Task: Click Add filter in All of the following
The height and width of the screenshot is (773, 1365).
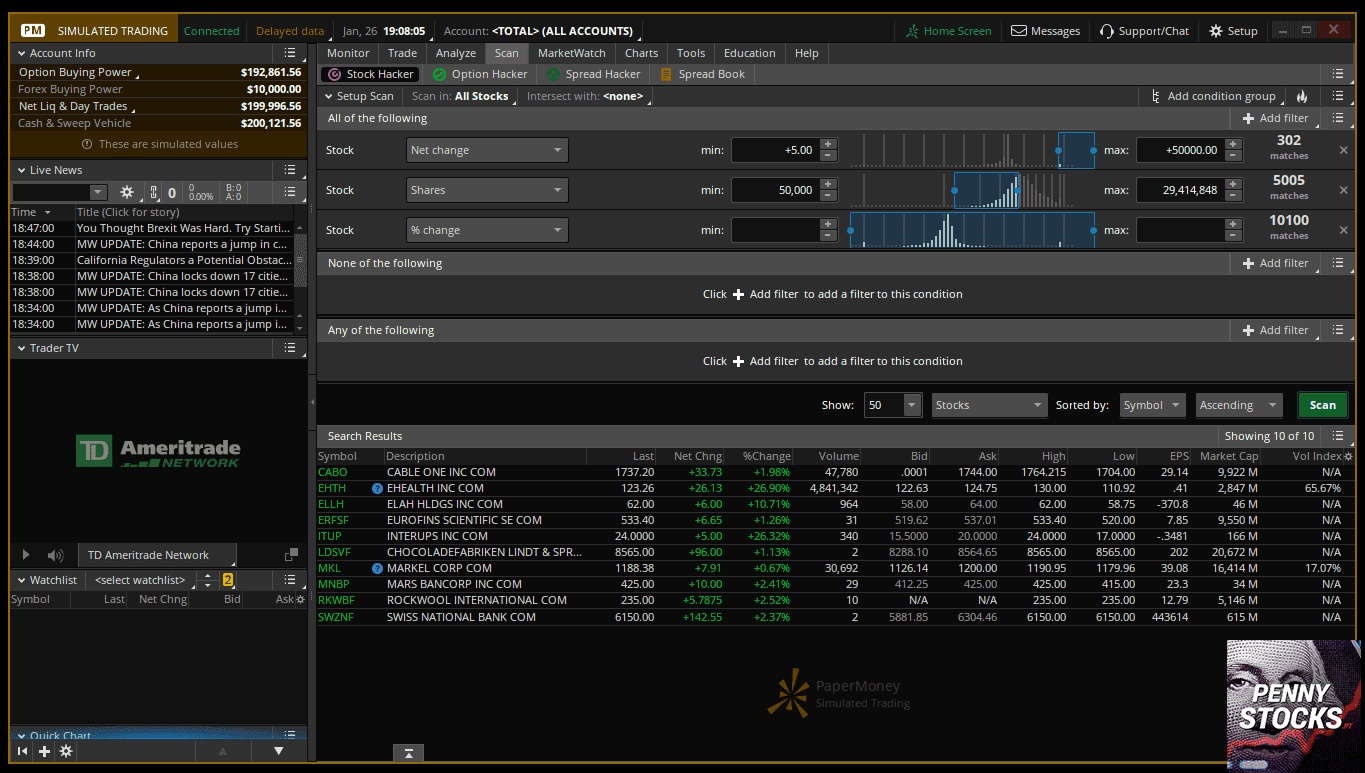Action: click(1275, 118)
